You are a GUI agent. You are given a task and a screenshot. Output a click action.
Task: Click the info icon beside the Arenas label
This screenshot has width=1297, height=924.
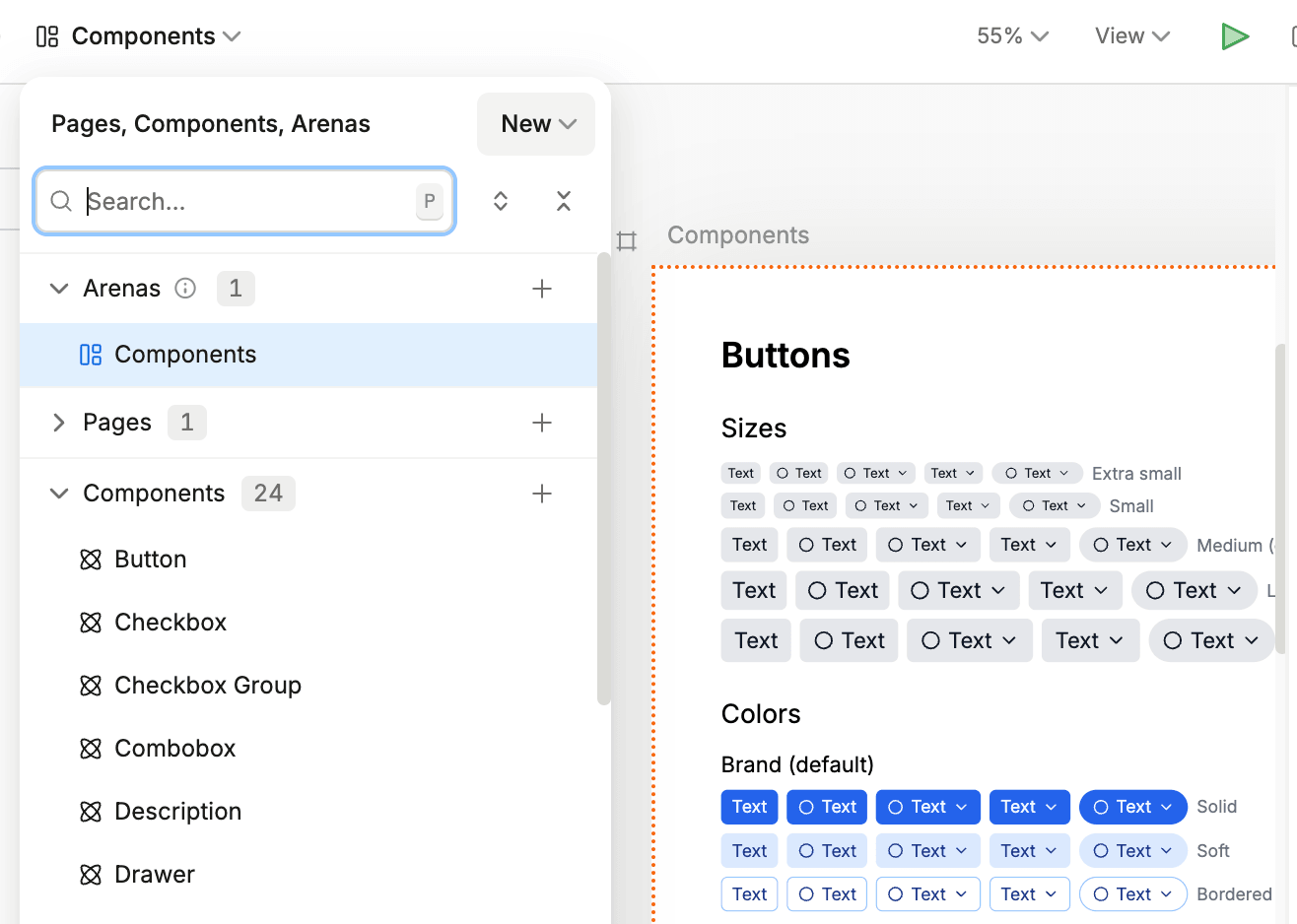(185, 288)
